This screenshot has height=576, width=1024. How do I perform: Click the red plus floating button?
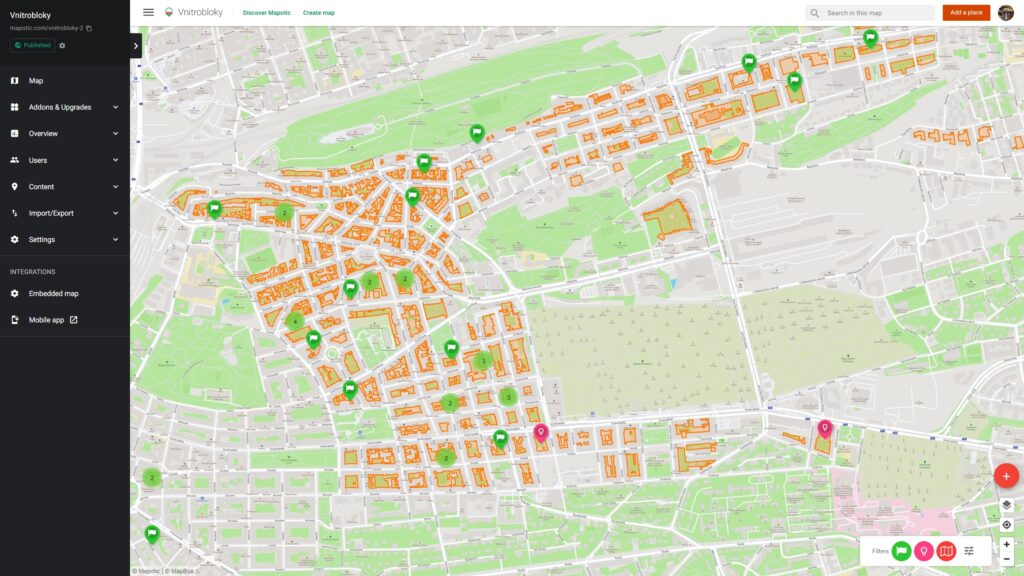pos(1006,476)
